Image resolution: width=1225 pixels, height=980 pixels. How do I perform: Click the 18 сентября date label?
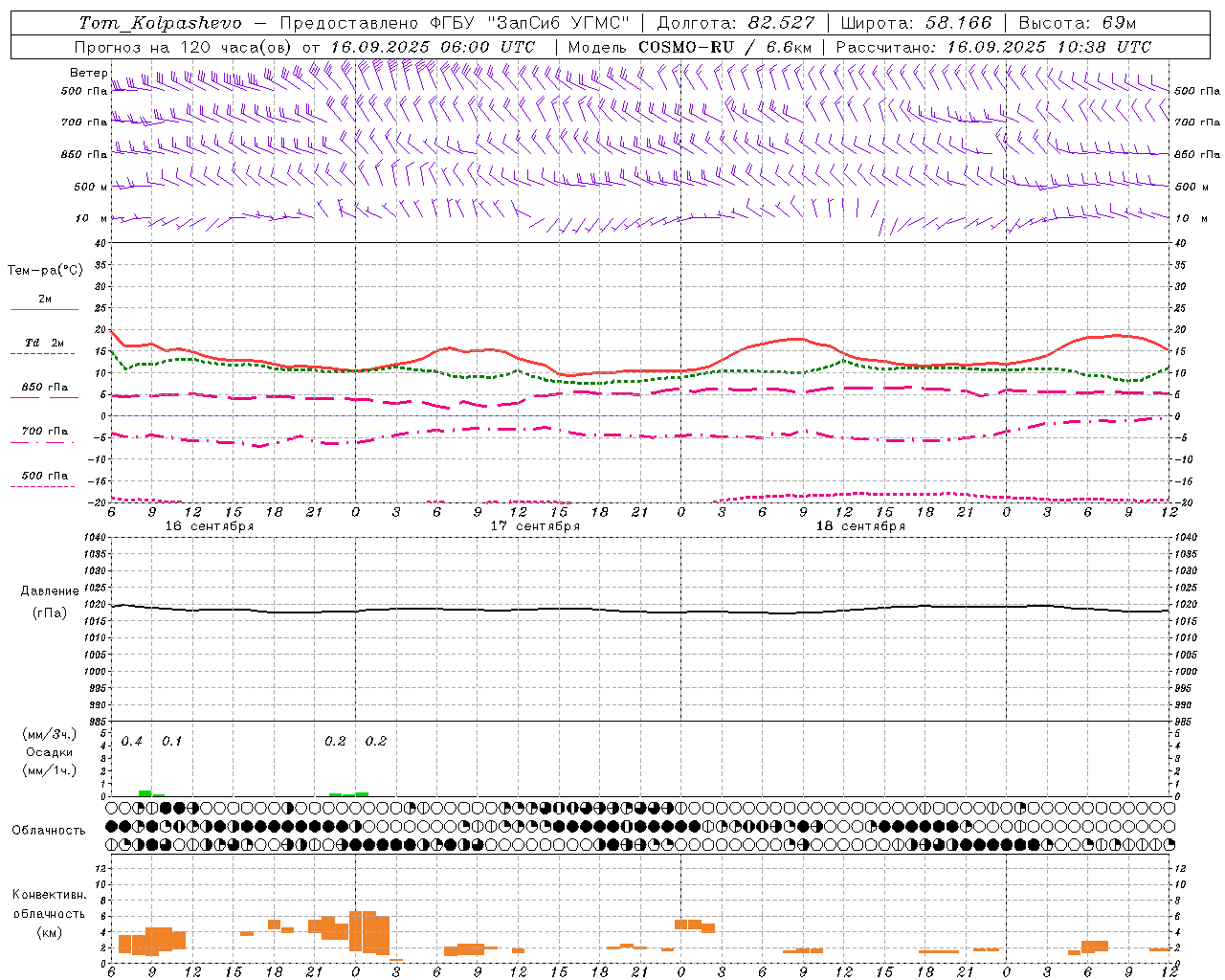pos(860,526)
